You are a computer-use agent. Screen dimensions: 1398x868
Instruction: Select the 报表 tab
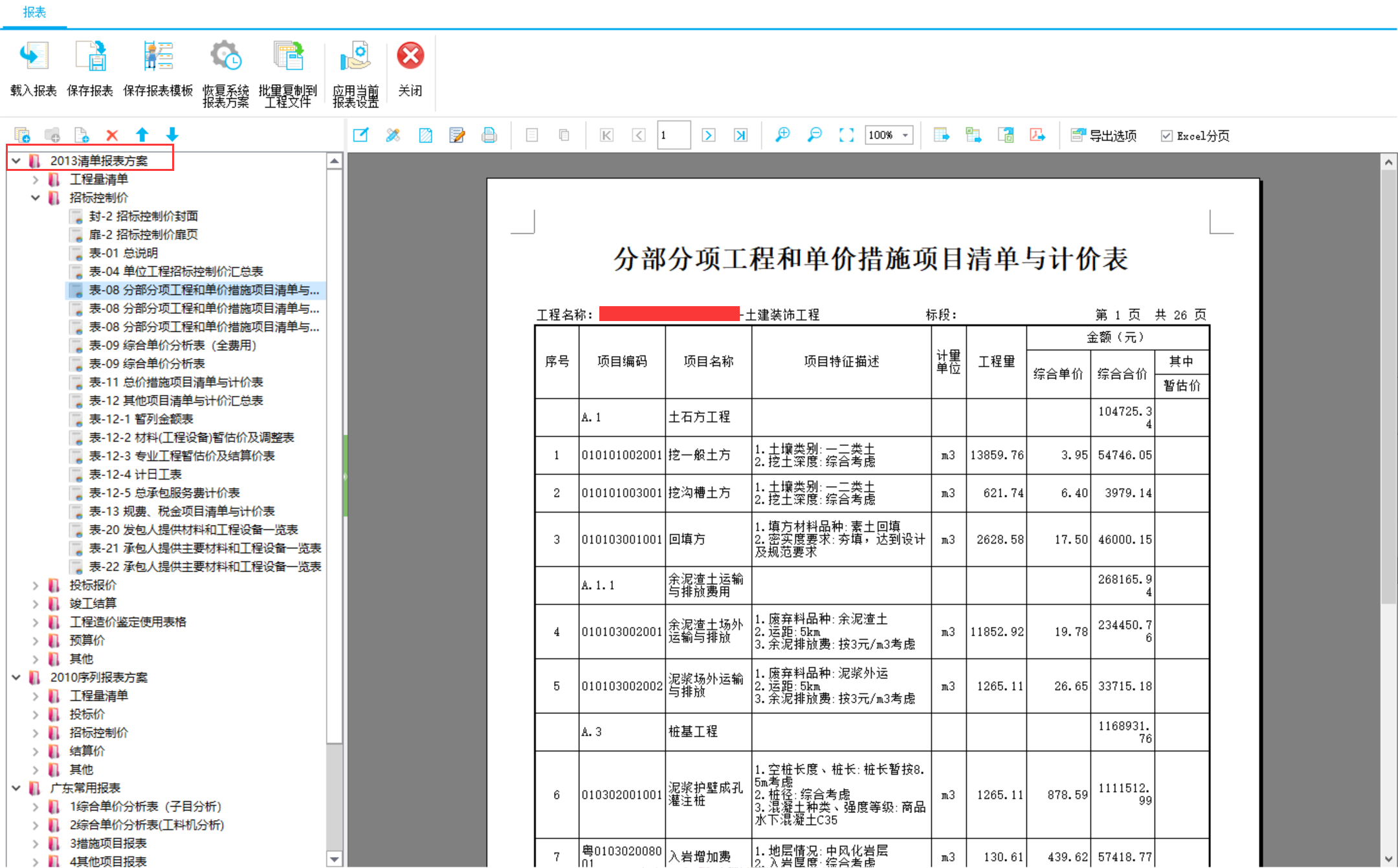34,12
